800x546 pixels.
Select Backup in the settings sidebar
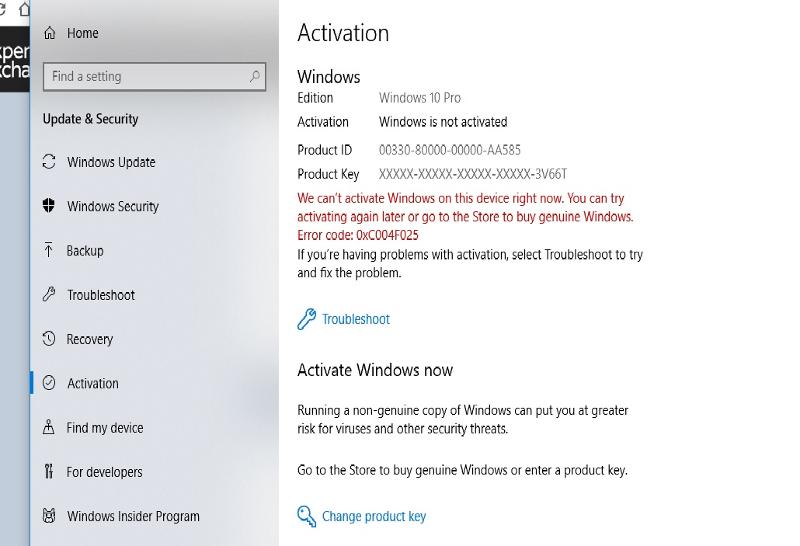85,251
